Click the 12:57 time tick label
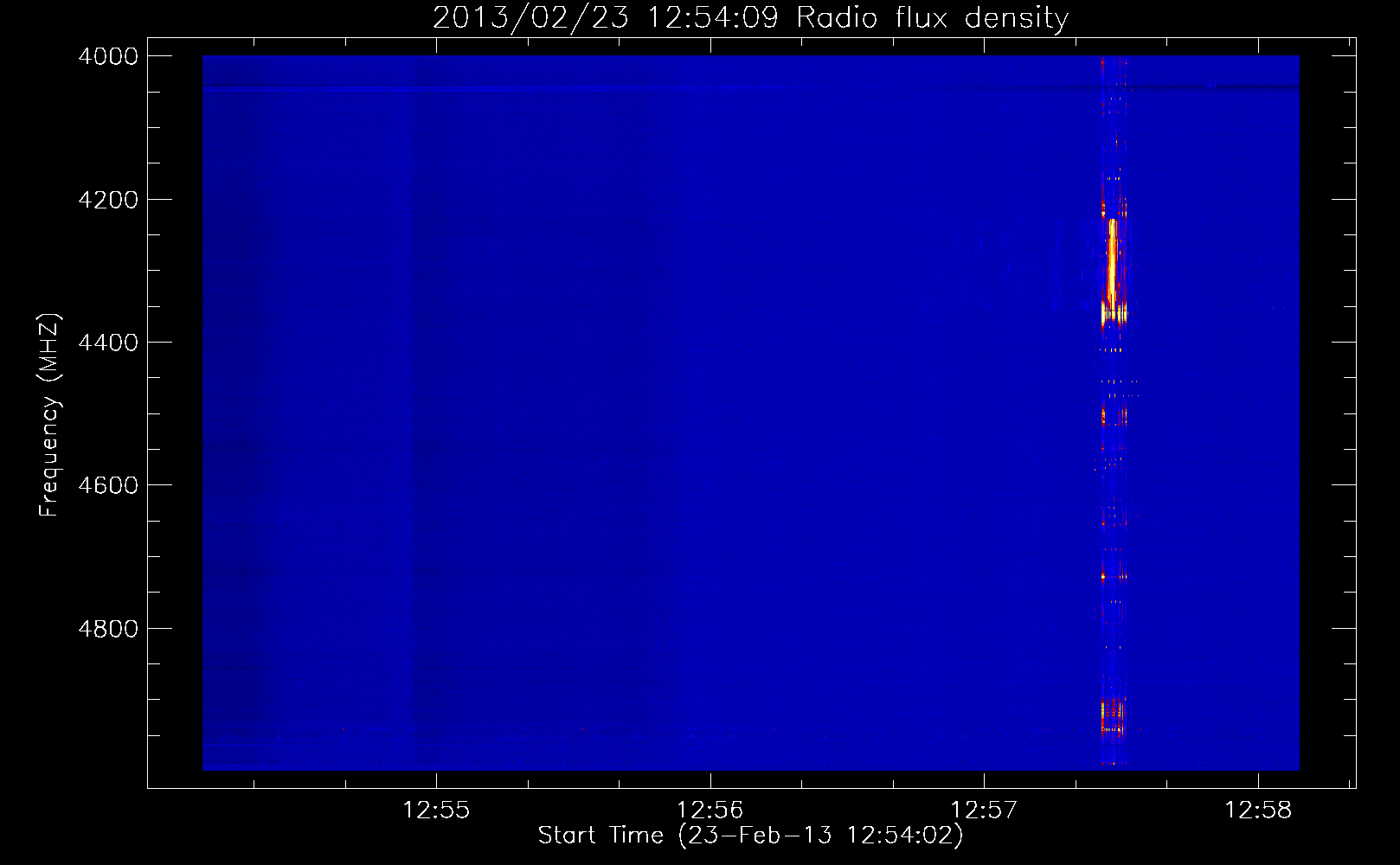The image size is (1400, 865). pos(984,810)
